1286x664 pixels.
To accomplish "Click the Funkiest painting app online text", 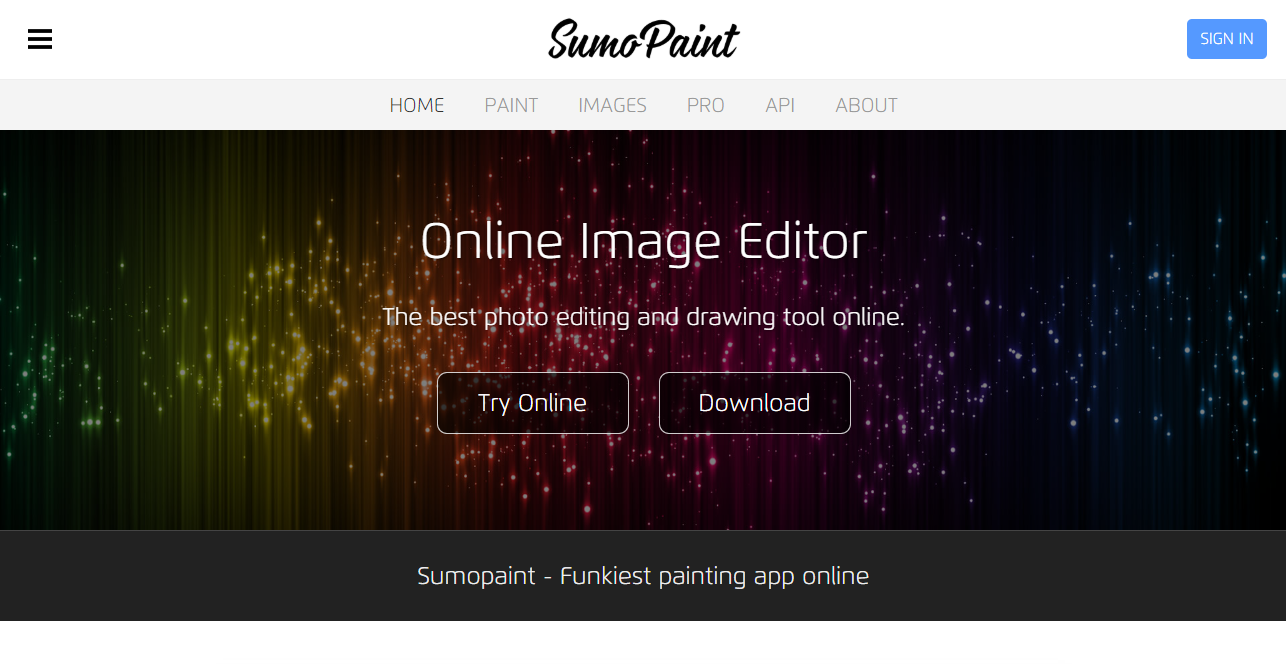I will (x=714, y=576).
